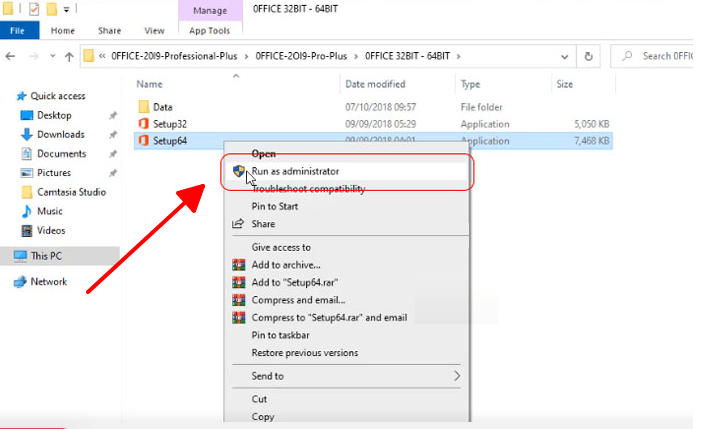Open the File ribbon tab

tap(18, 30)
